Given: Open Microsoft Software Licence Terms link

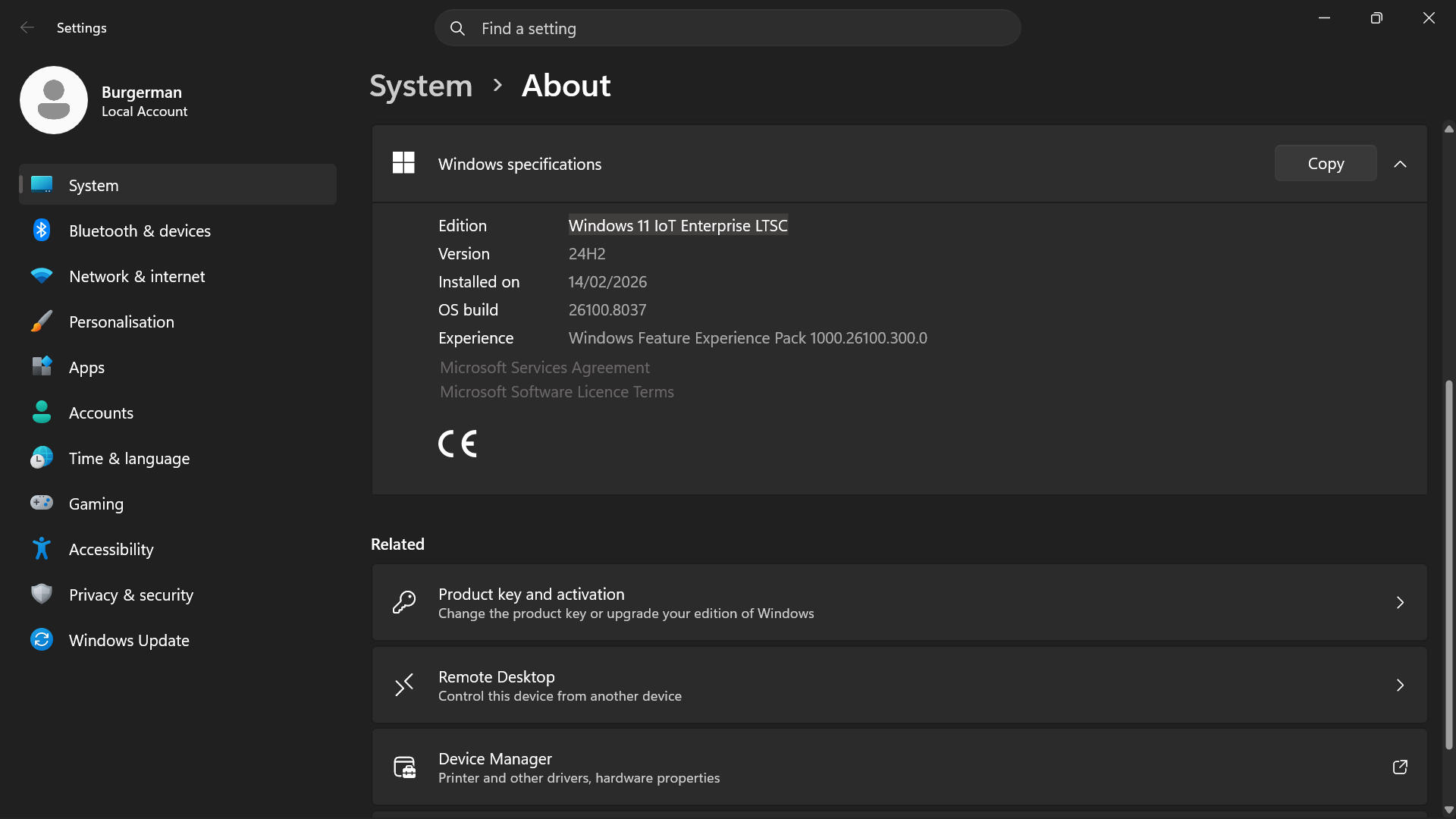Looking at the screenshot, I should (x=557, y=392).
